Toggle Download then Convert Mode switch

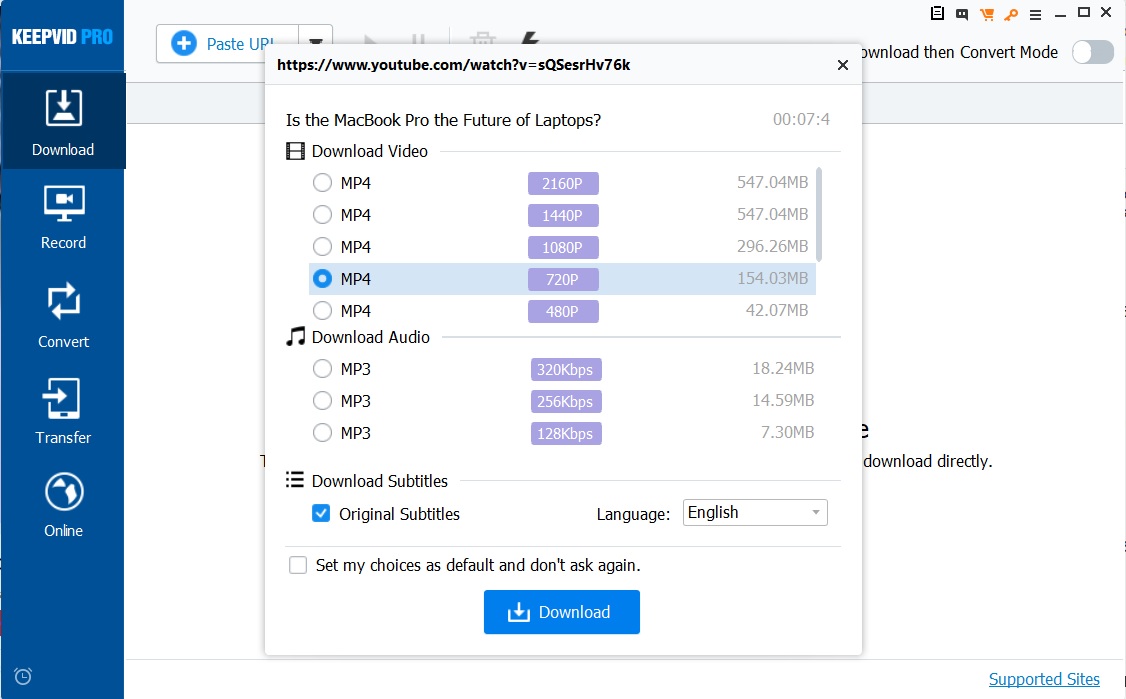pyautogui.click(x=1093, y=52)
